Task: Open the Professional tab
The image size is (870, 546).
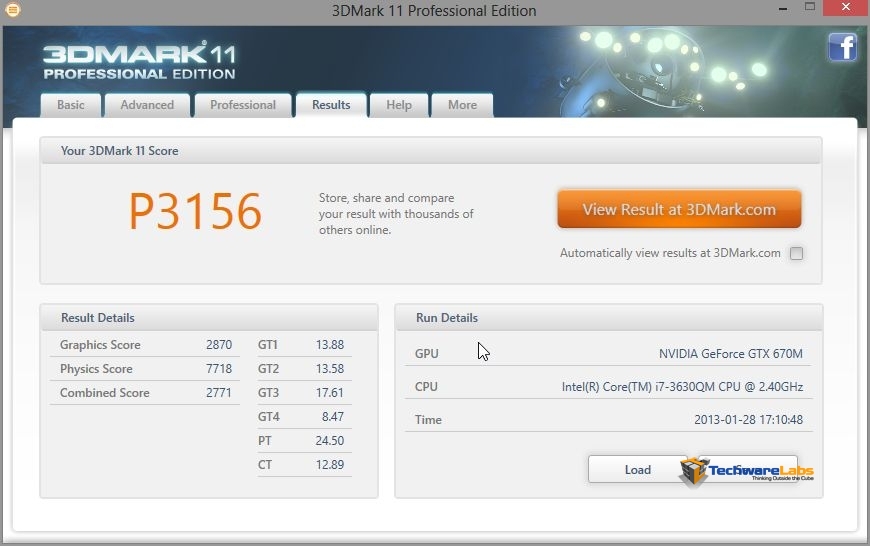Action: click(x=242, y=105)
